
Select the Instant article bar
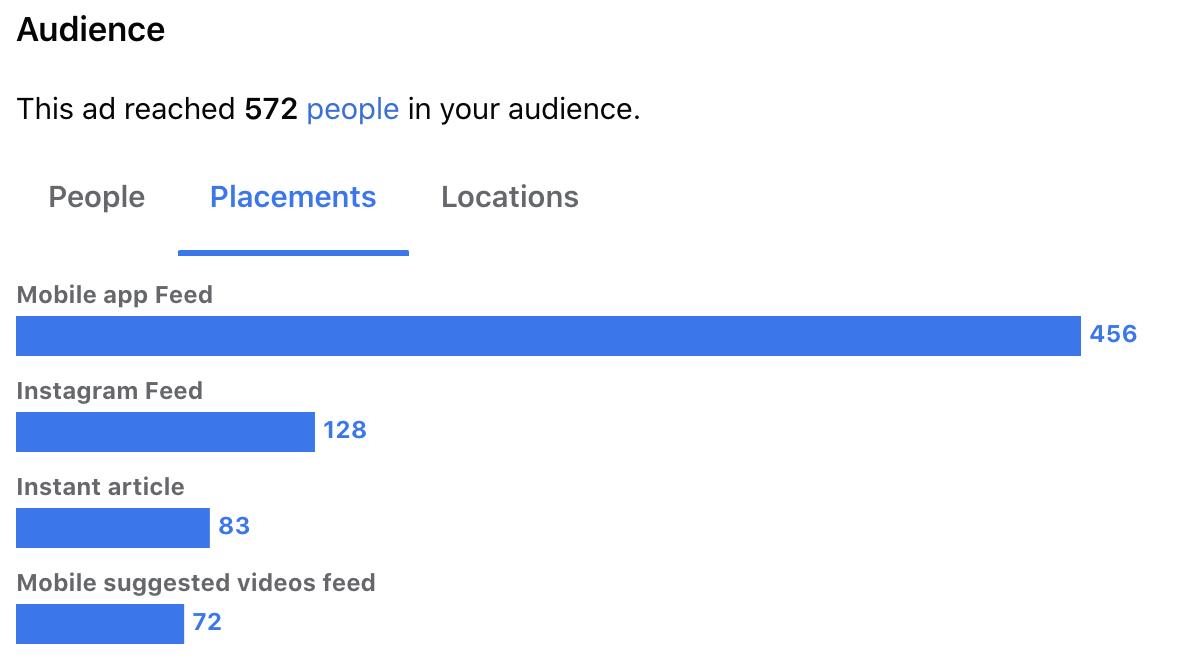tap(113, 528)
